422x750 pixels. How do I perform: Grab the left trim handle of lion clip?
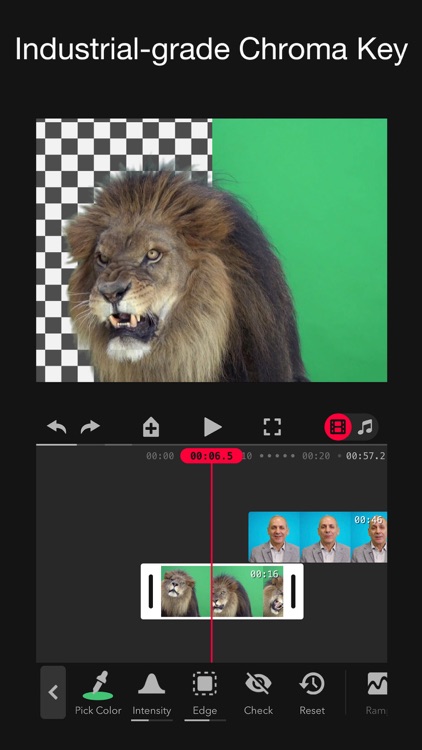[151, 591]
